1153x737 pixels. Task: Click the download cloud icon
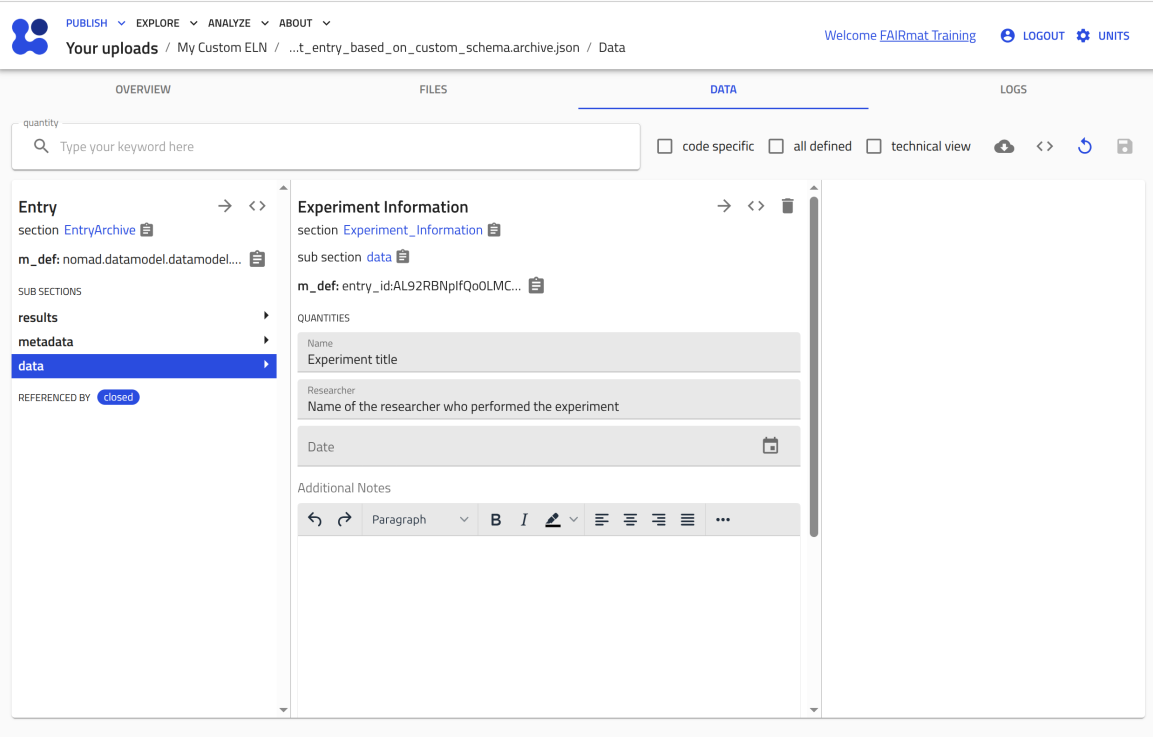pos(1004,147)
